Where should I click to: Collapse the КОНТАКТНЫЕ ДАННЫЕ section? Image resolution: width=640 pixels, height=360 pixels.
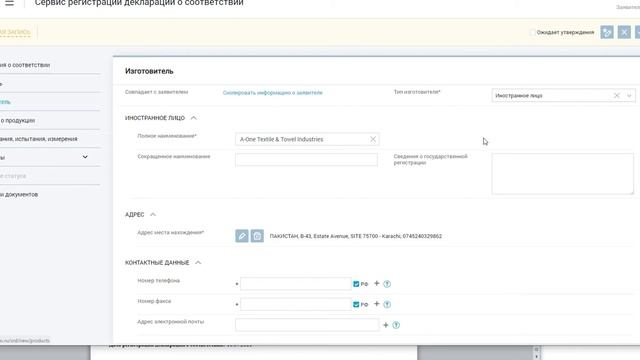coord(198,262)
